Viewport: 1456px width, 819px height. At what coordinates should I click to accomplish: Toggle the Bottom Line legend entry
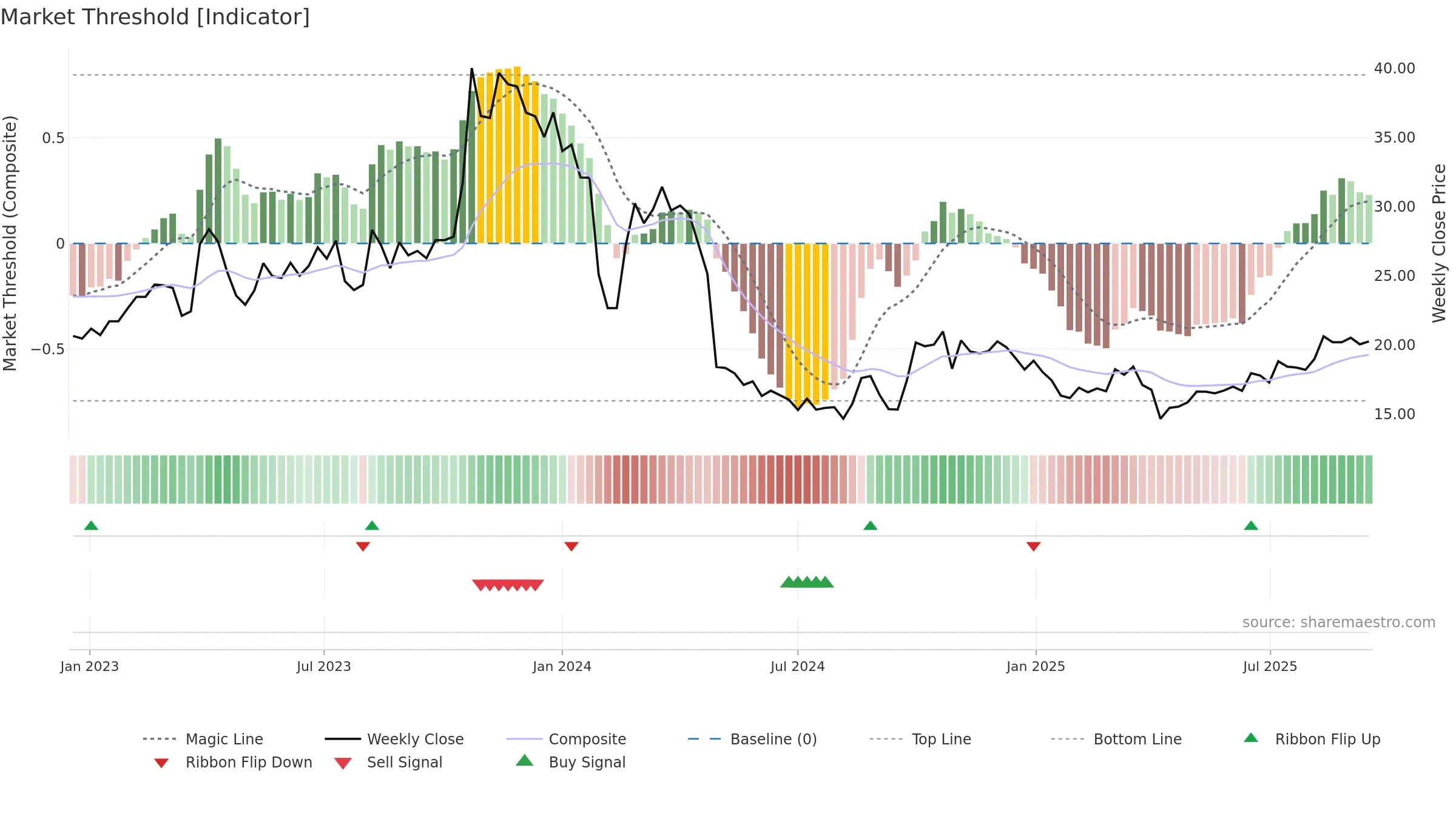1116,739
